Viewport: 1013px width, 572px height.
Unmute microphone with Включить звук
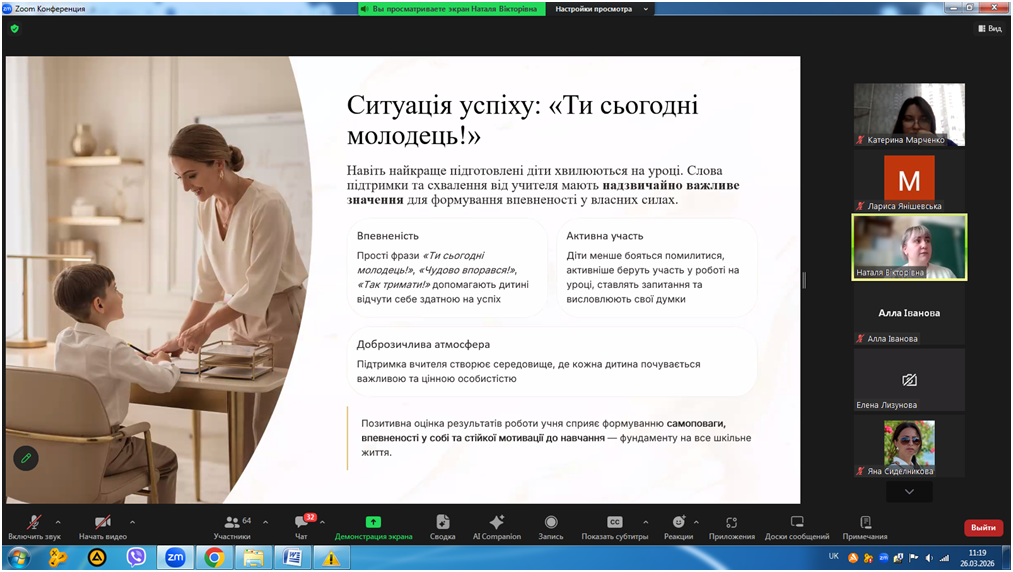click(x=34, y=523)
